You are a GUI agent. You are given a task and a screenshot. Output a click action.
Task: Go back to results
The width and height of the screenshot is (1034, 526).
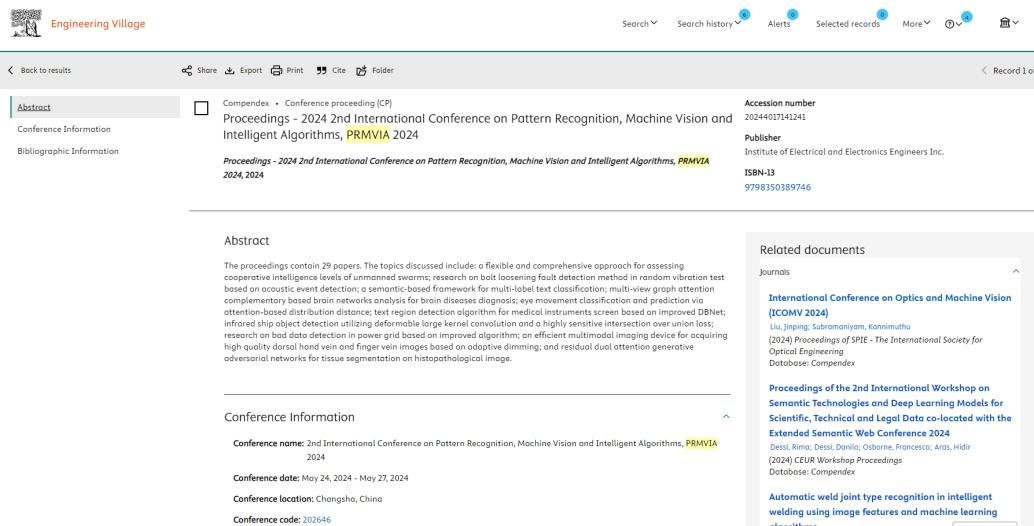tap(40, 70)
